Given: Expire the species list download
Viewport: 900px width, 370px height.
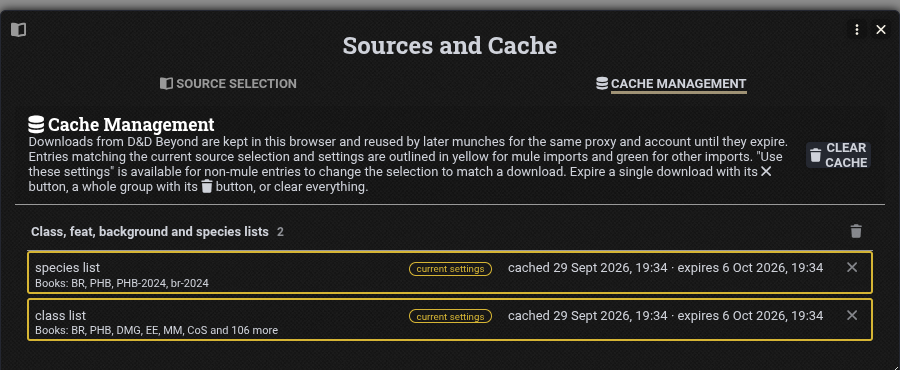Looking at the screenshot, I should click(852, 267).
